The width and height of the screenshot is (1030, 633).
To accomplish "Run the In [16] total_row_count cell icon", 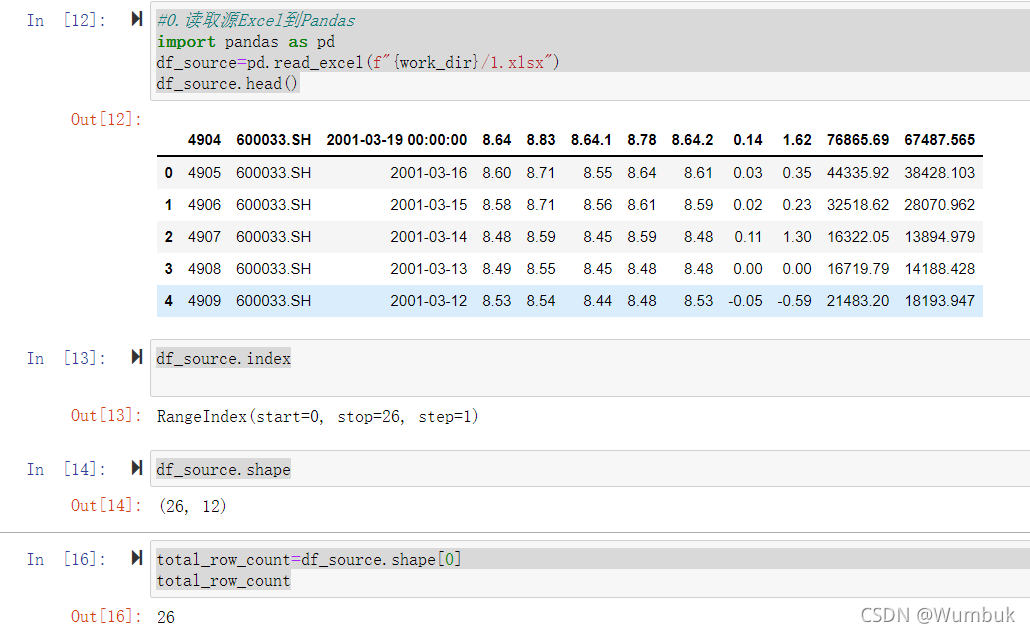I will 137,558.
